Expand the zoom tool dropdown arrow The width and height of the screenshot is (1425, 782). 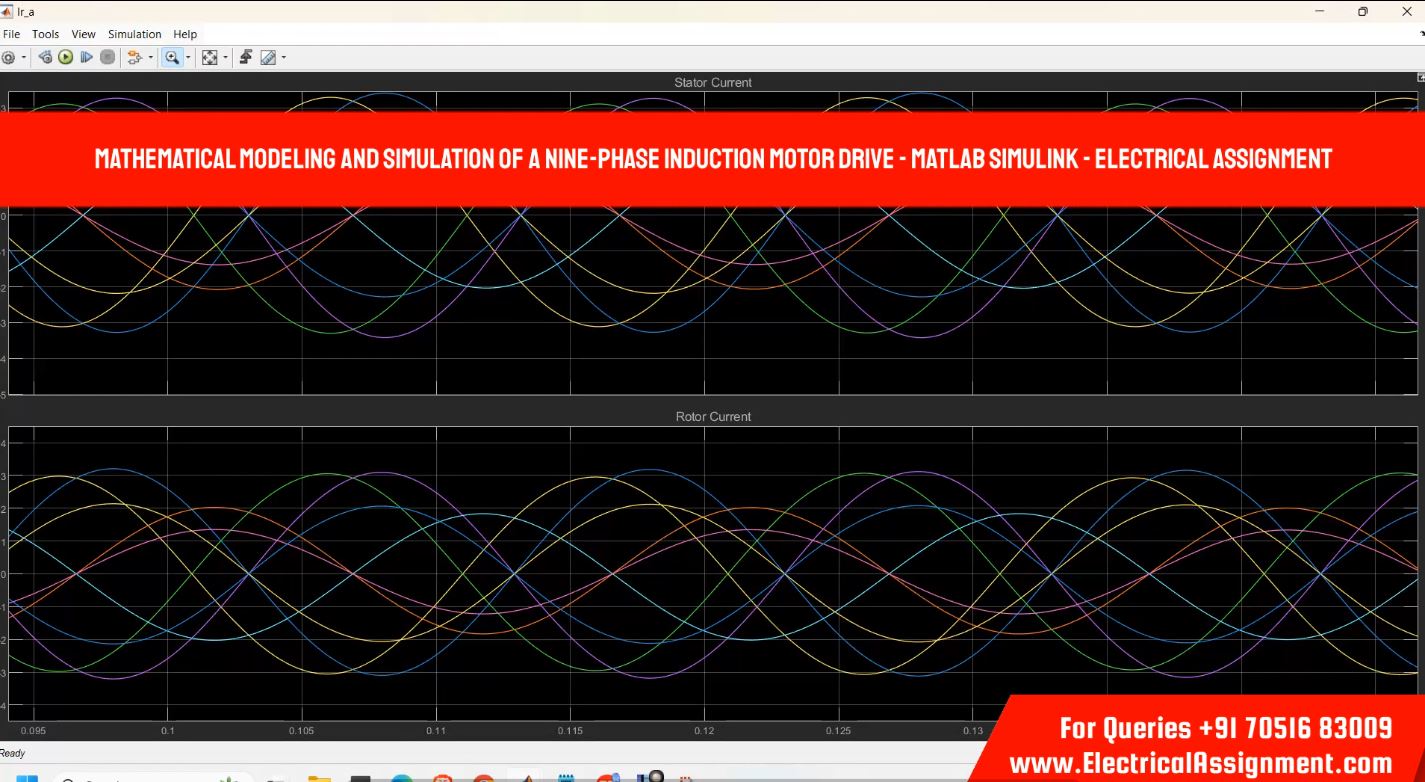pyautogui.click(x=188, y=58)
